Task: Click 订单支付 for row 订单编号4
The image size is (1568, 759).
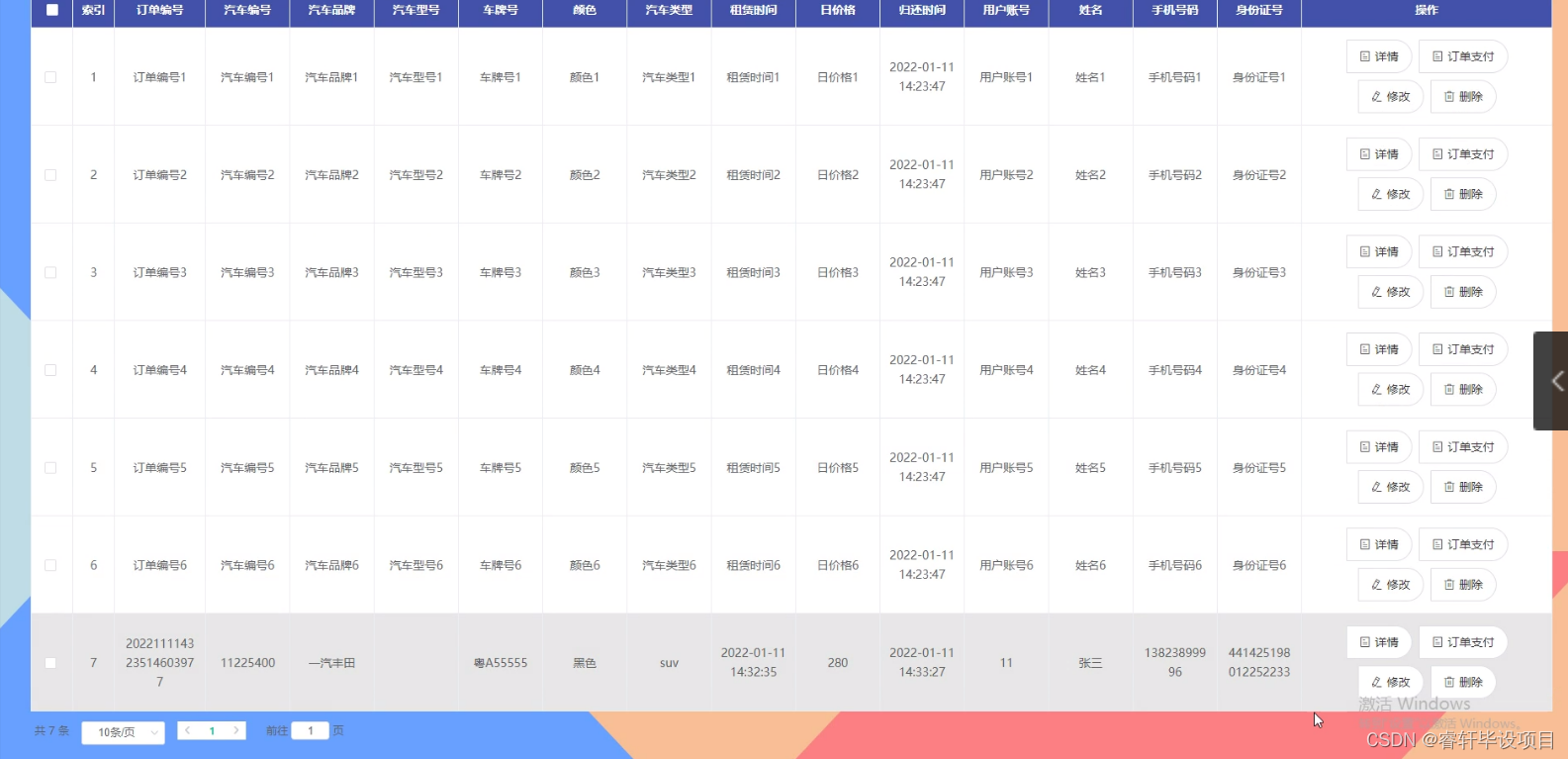Action: tap(1463, 349)
